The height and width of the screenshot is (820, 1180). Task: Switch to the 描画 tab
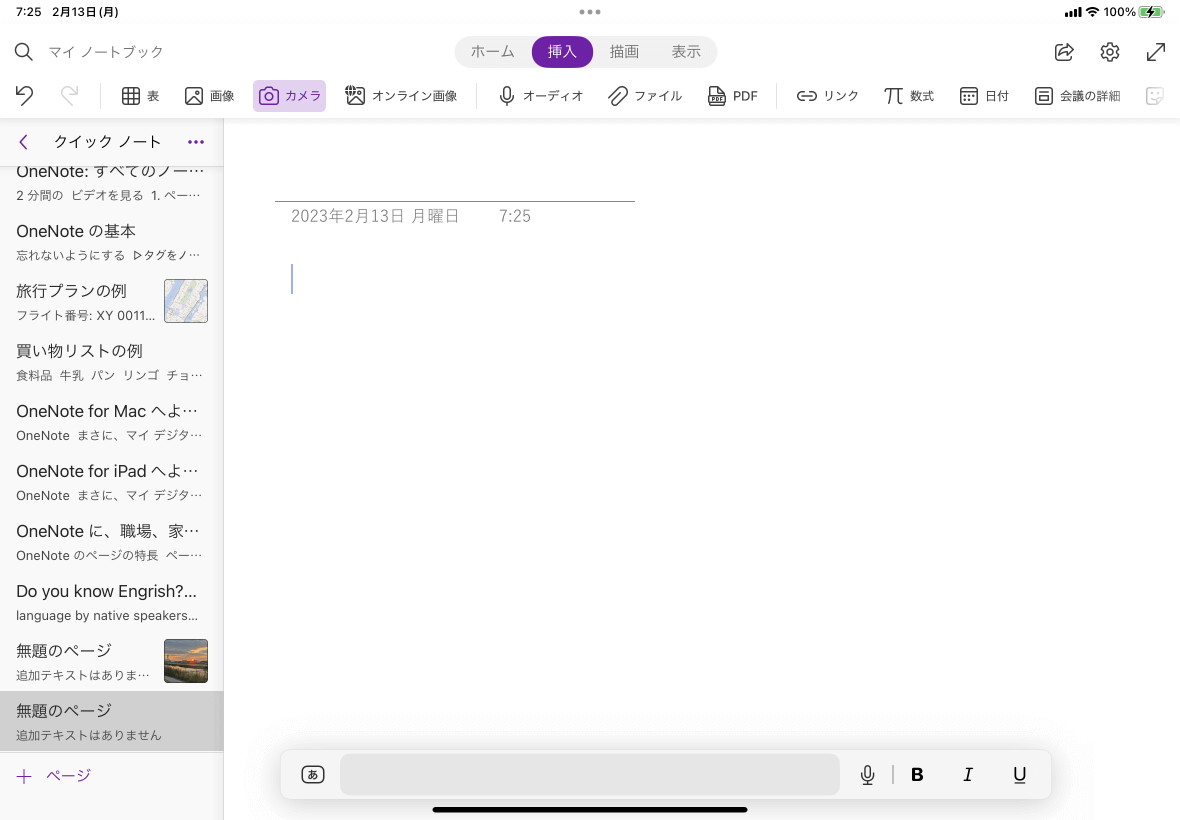[x=624, y=52]
